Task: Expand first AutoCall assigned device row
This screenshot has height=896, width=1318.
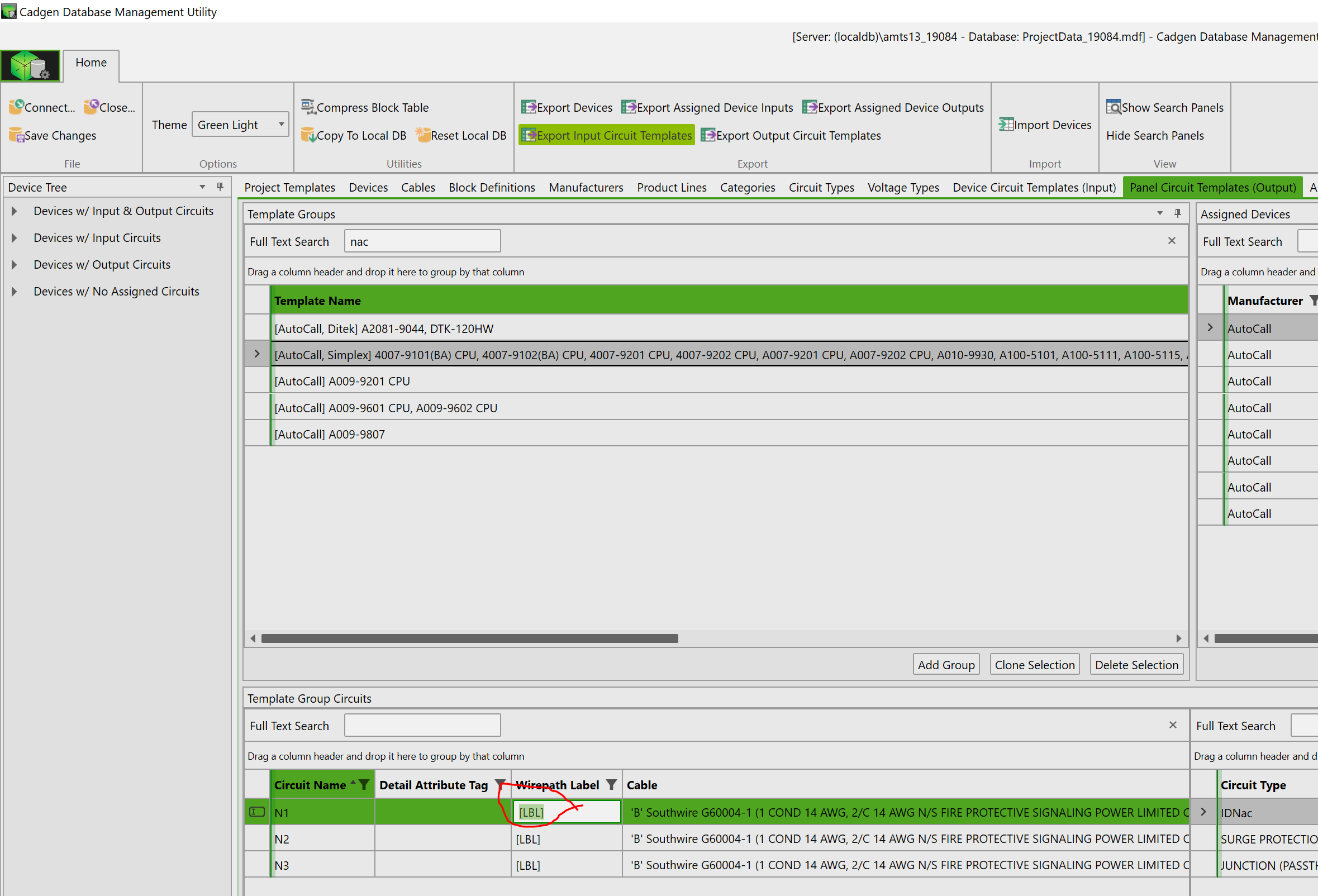Action: click(x=1210, y=328)
